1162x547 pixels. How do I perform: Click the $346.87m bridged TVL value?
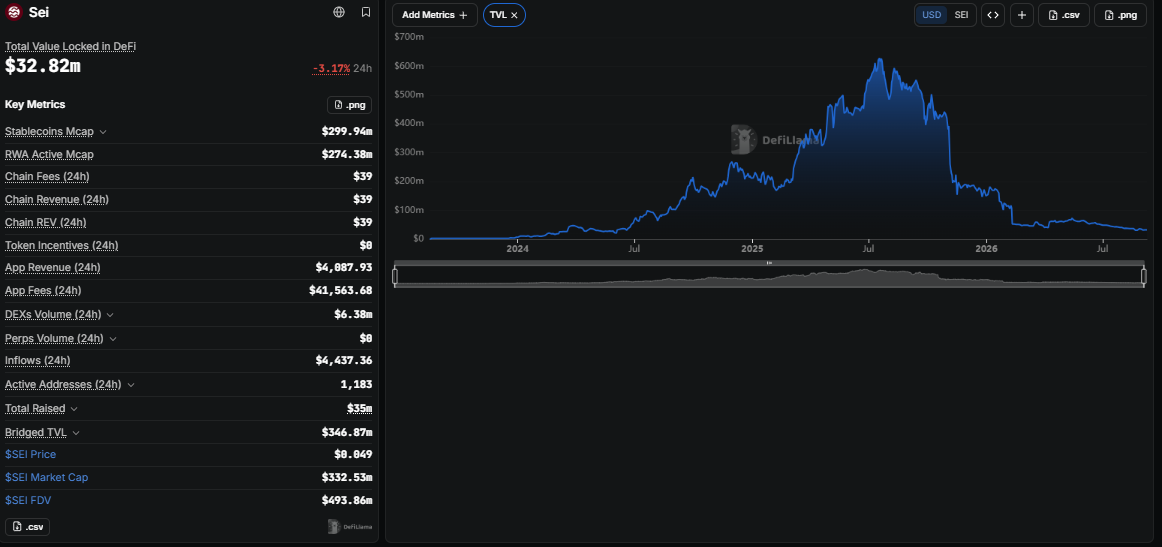[347, 432]
